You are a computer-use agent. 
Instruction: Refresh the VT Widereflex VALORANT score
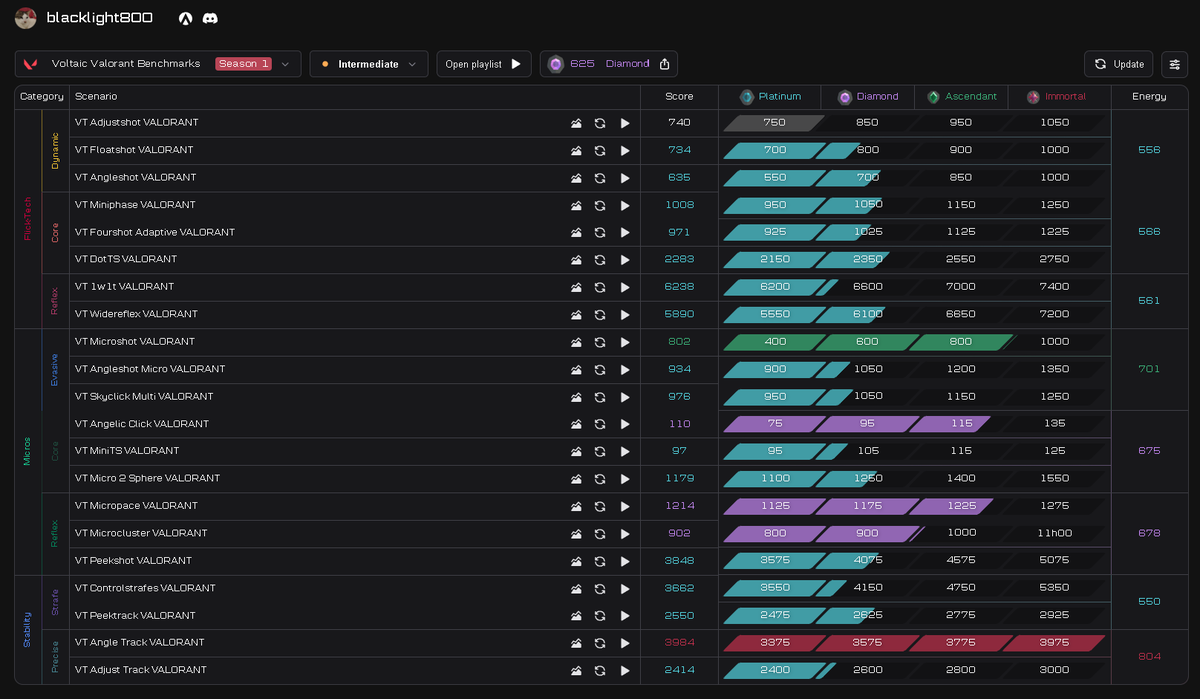coord(600,314)
